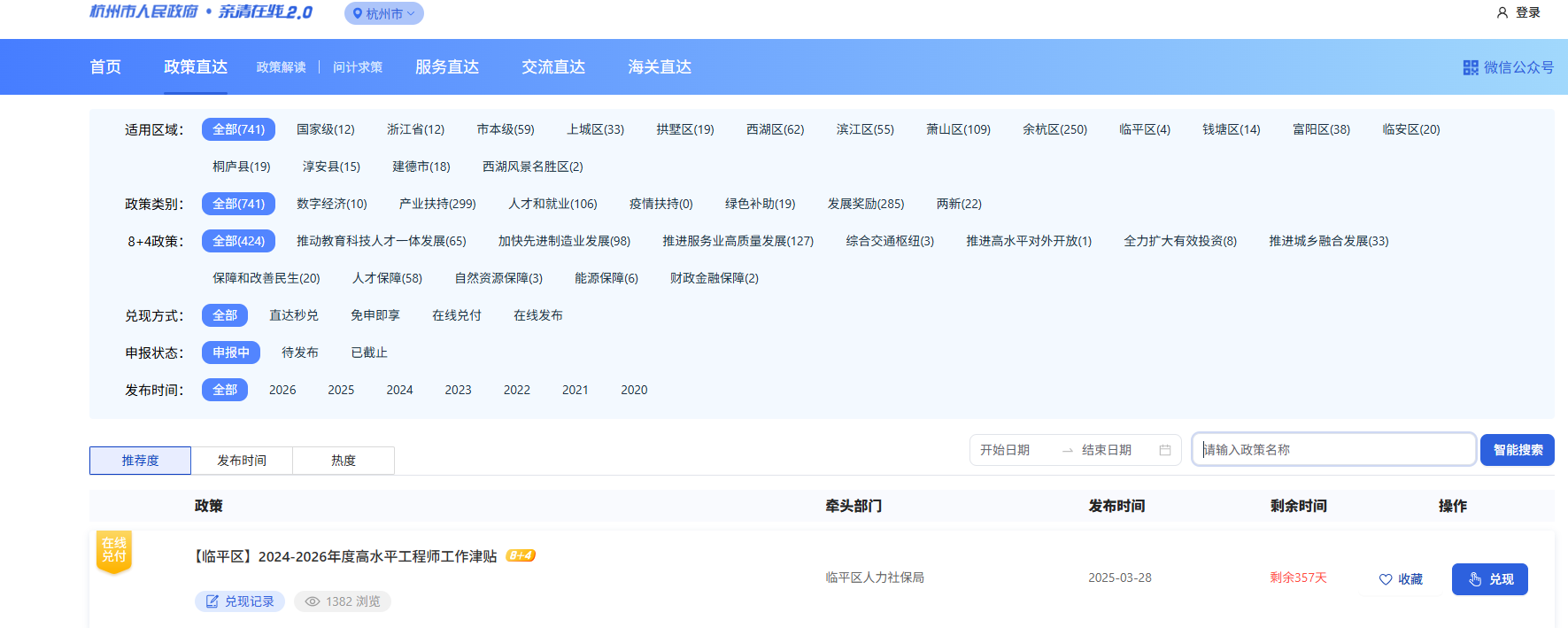Image resolution: width=1568 pixels, height=628 pixels.
Task: Sort the list by 发布时间 tab
Action: click(242, 461)
